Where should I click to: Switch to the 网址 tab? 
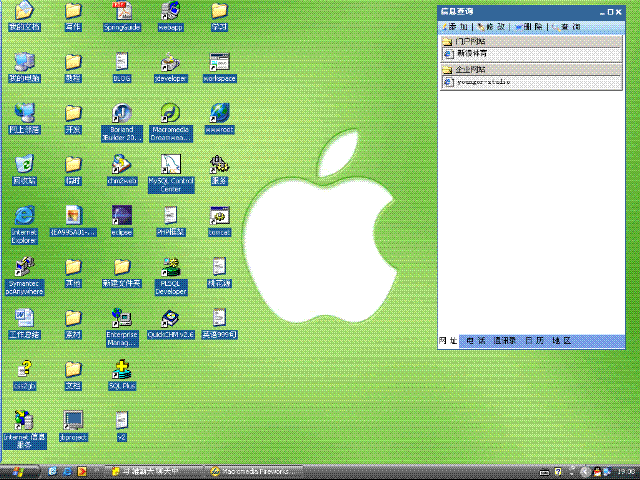tap(448, 340)
